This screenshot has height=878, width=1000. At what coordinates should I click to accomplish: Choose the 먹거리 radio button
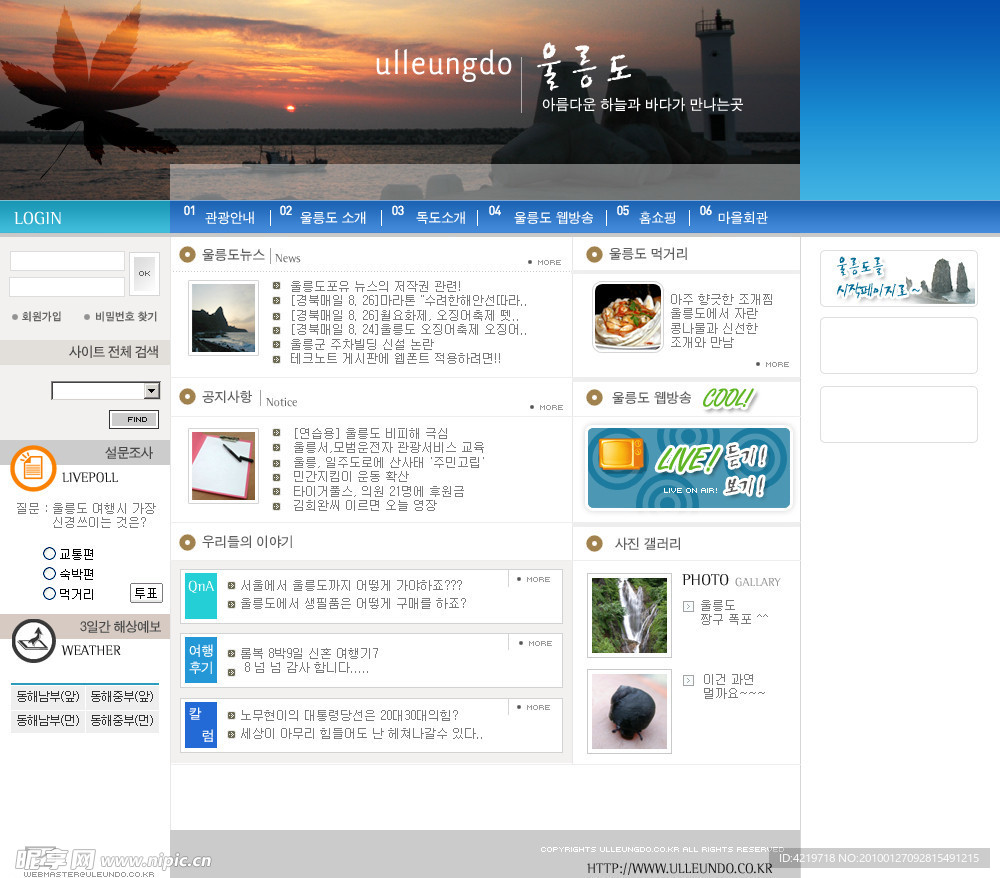(x=49, y=594)
